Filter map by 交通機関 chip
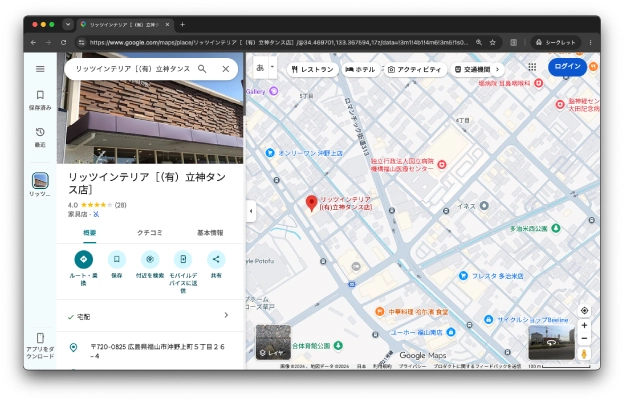The image size is (624, 401). pyautogui.click(x=472, y=70)
